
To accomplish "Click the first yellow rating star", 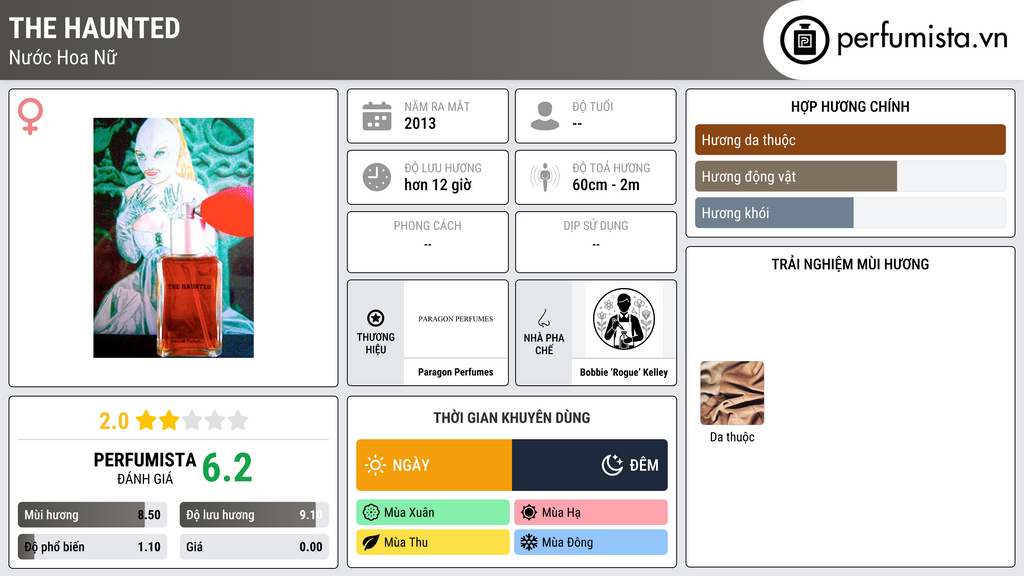I will 146,420.
